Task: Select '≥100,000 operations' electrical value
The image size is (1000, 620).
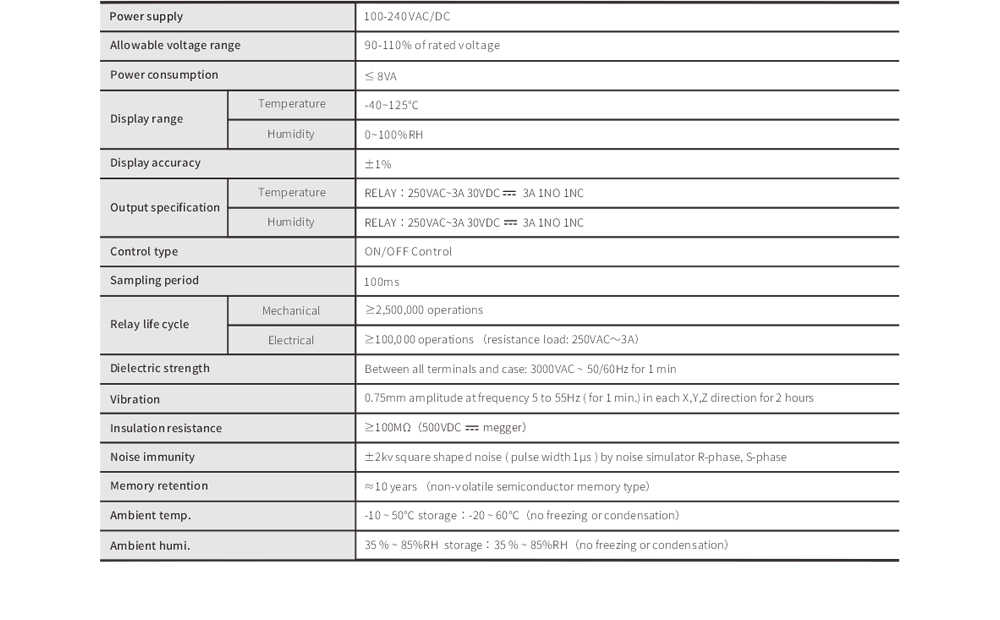Action: 501,339
